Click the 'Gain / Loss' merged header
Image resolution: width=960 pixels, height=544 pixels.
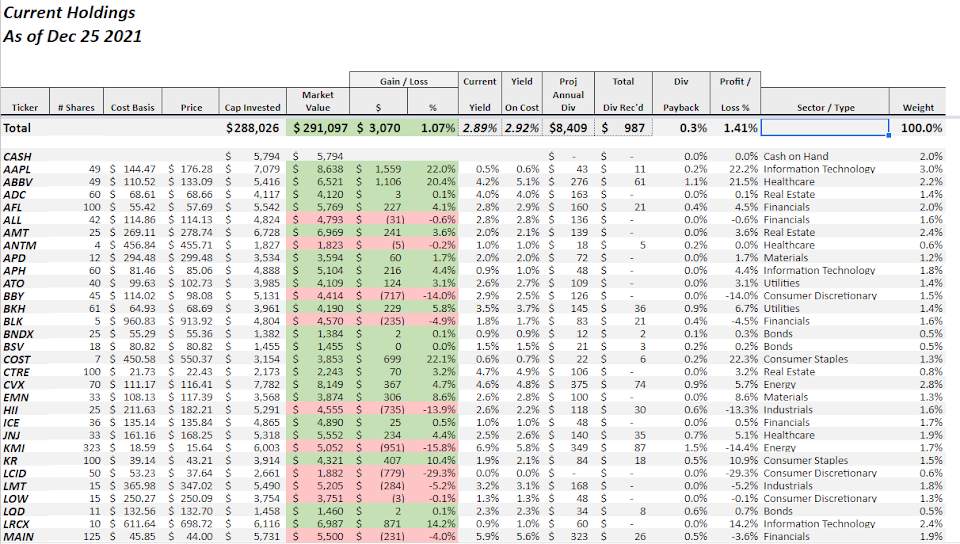403,81
